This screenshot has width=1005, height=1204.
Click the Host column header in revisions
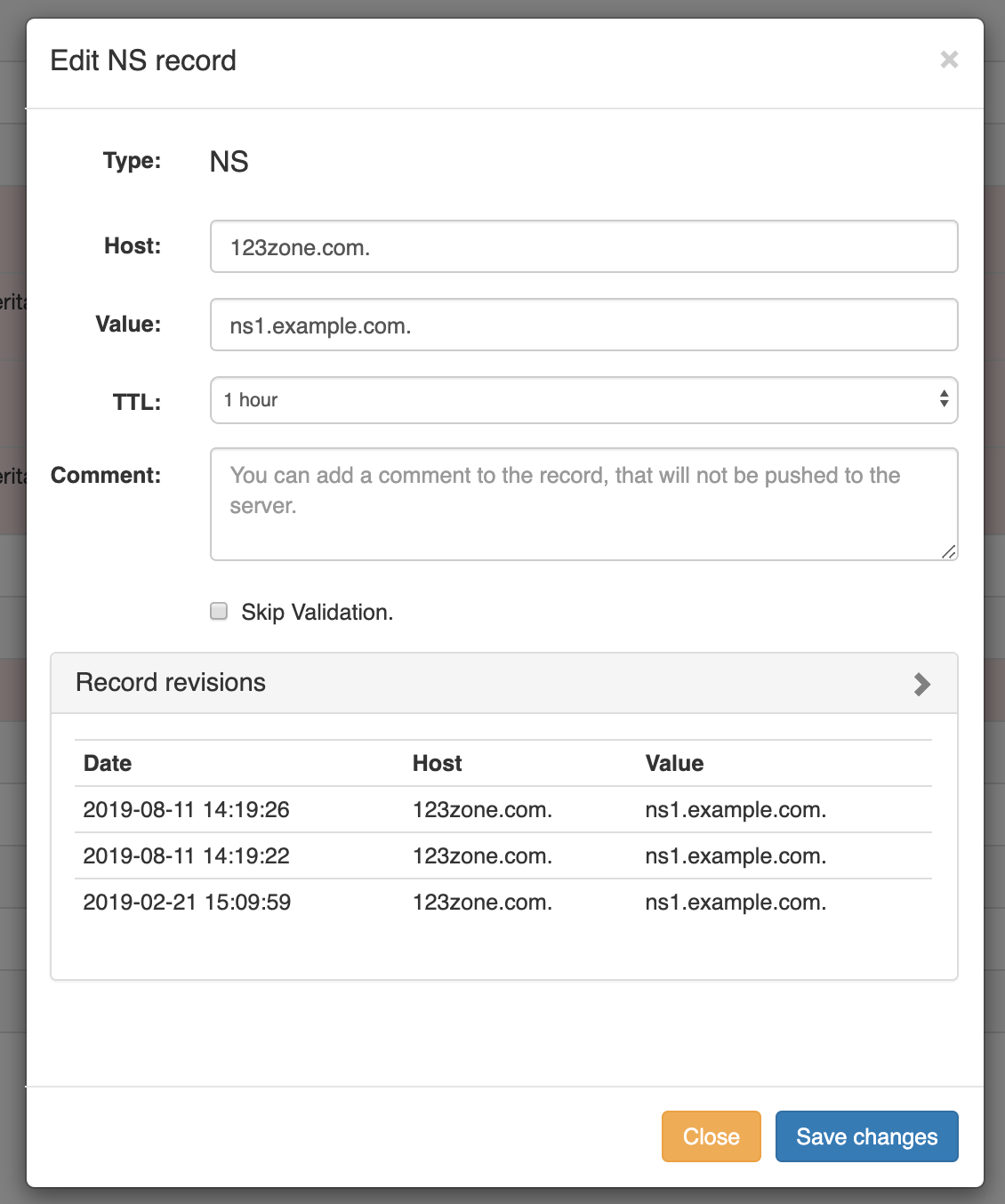tap(437, 763)
